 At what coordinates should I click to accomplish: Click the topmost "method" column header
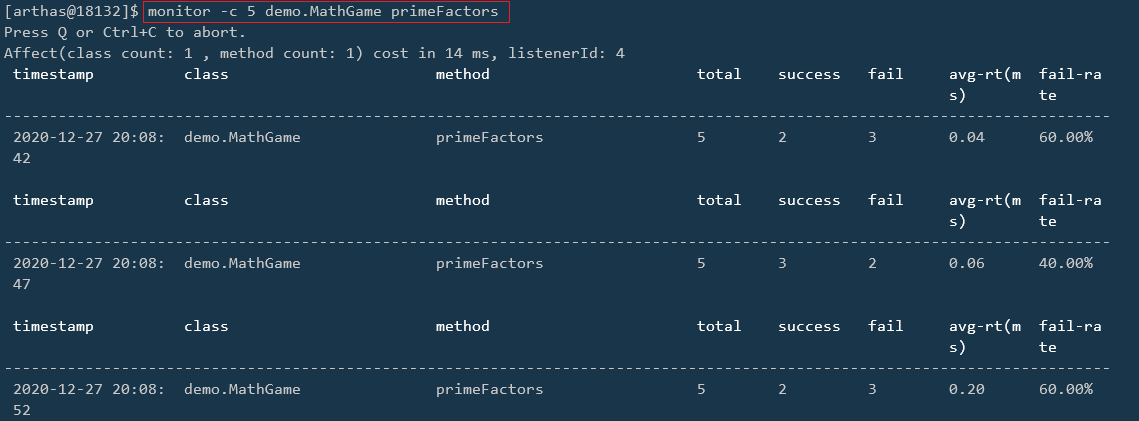tap(463, 74)
